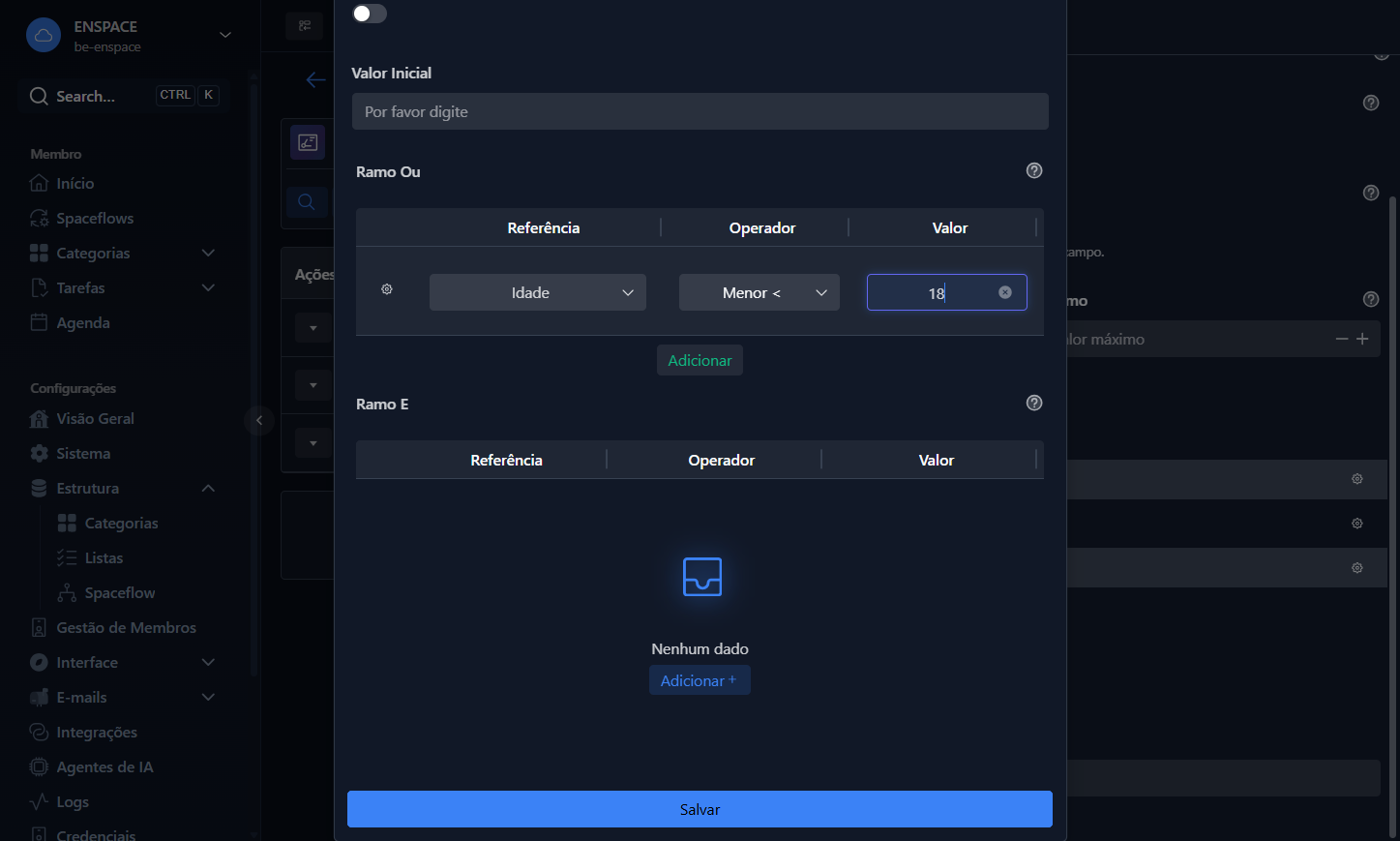Click the Agentes de IA icon
Screen dimensions: 1400x841
pos(39,766)
